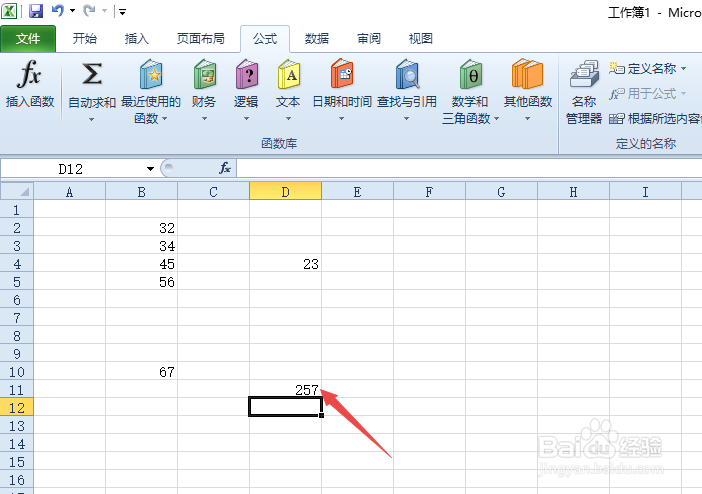This screenshot has width=702, height=494.
Task: Click the Redo arrow icon
Action: pyautogui.click(x=89, y=10)
